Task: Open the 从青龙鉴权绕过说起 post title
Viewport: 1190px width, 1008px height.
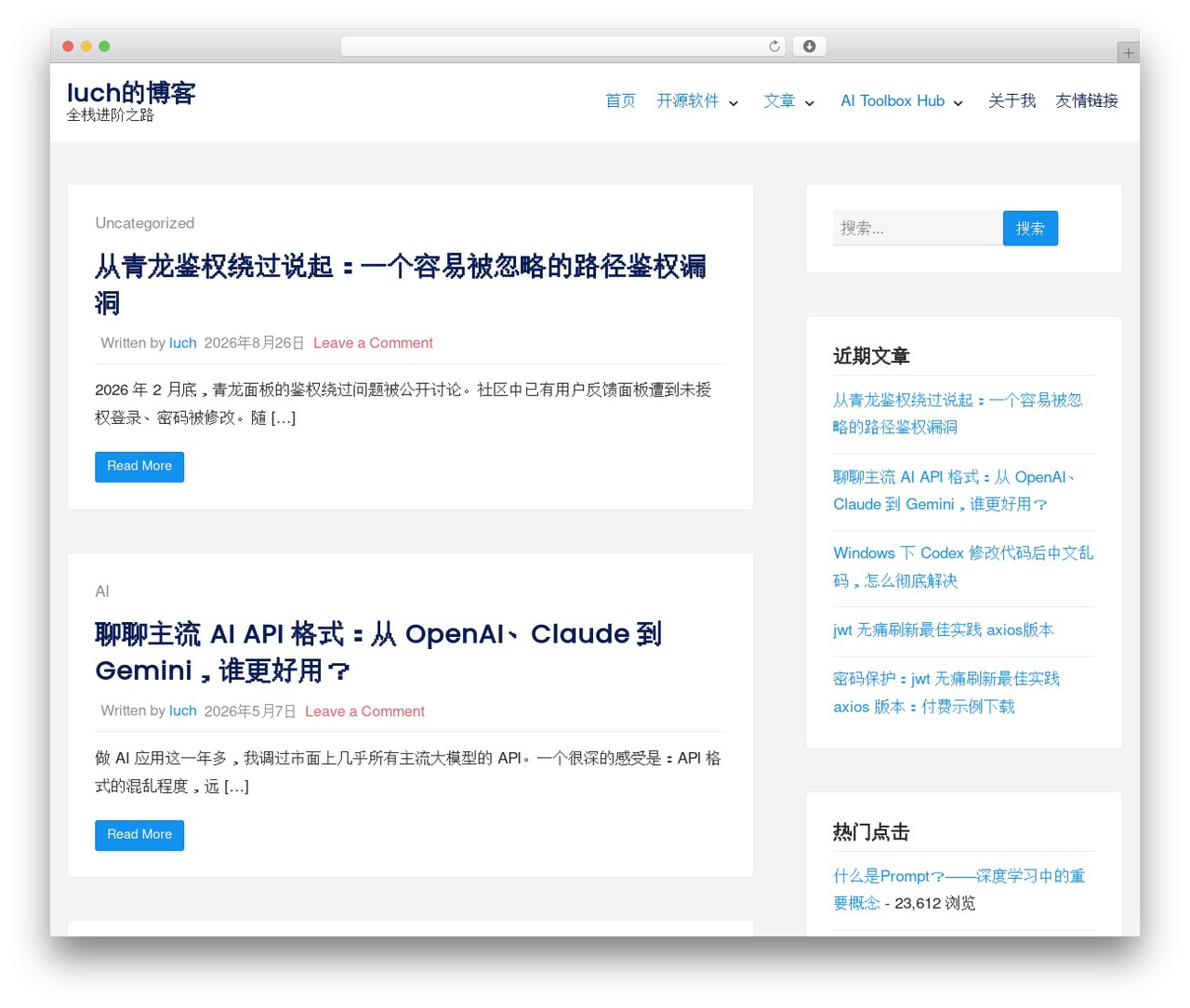Action: pyautogui.click(x=401, y=285)
